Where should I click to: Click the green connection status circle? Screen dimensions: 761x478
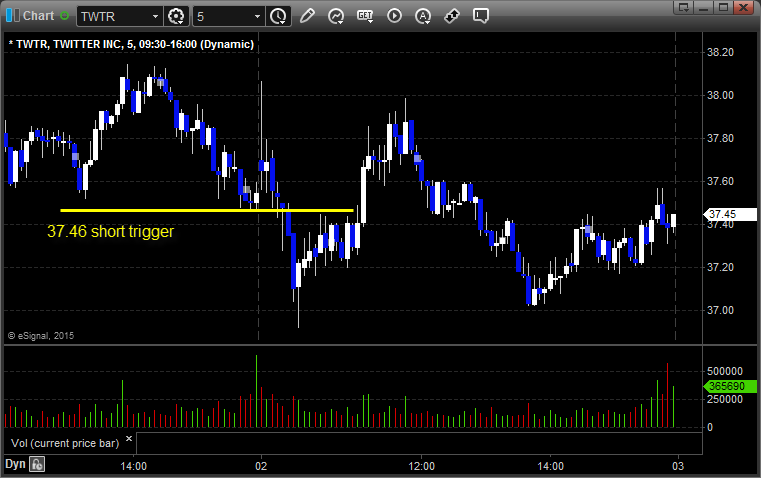tap(65, 16)
